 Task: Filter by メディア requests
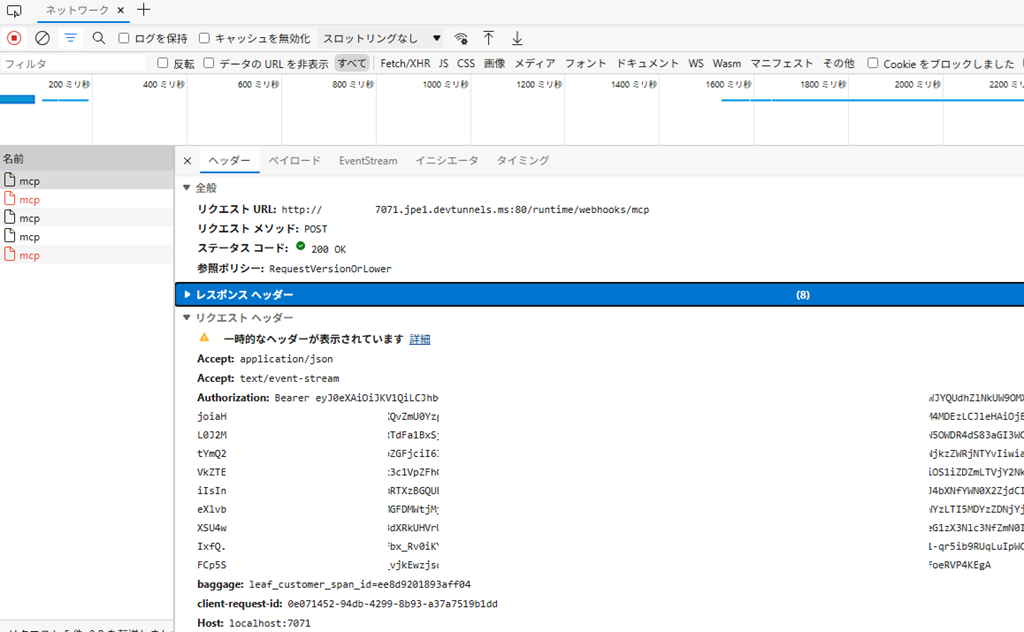(x=535, y=63)
